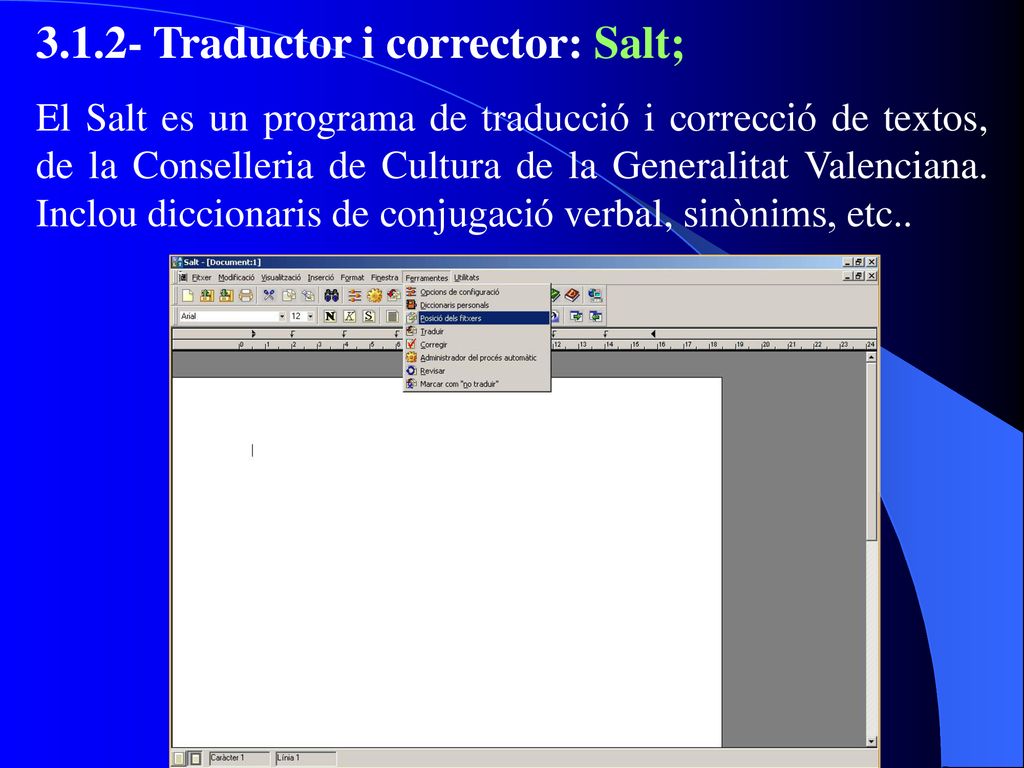Click the document control icon beside Fitxer

(x=183, y=278)
